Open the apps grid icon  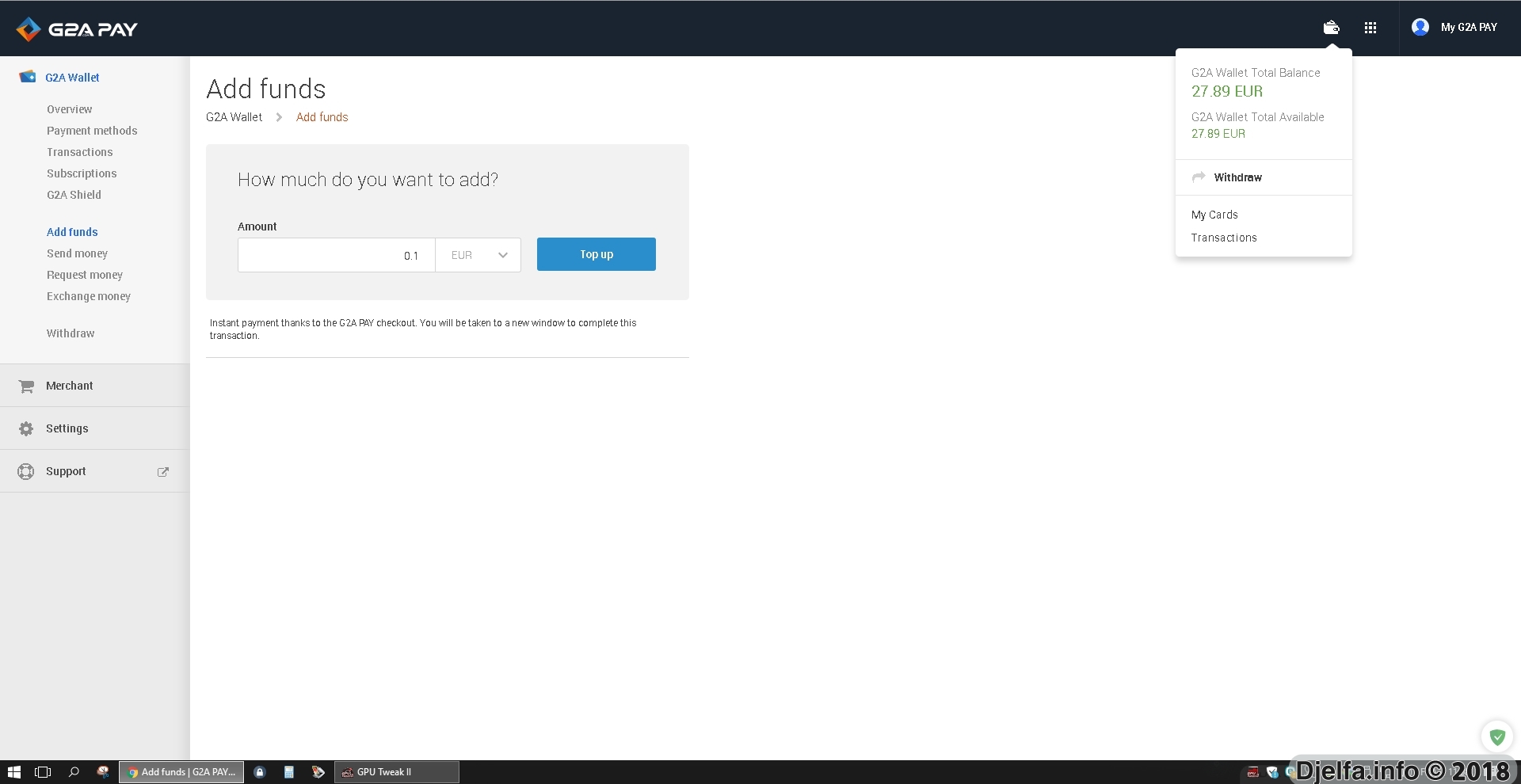pos(1370,28)
